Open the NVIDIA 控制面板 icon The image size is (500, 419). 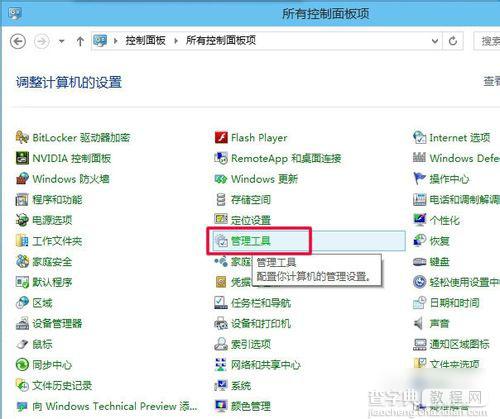click(22, 158)
